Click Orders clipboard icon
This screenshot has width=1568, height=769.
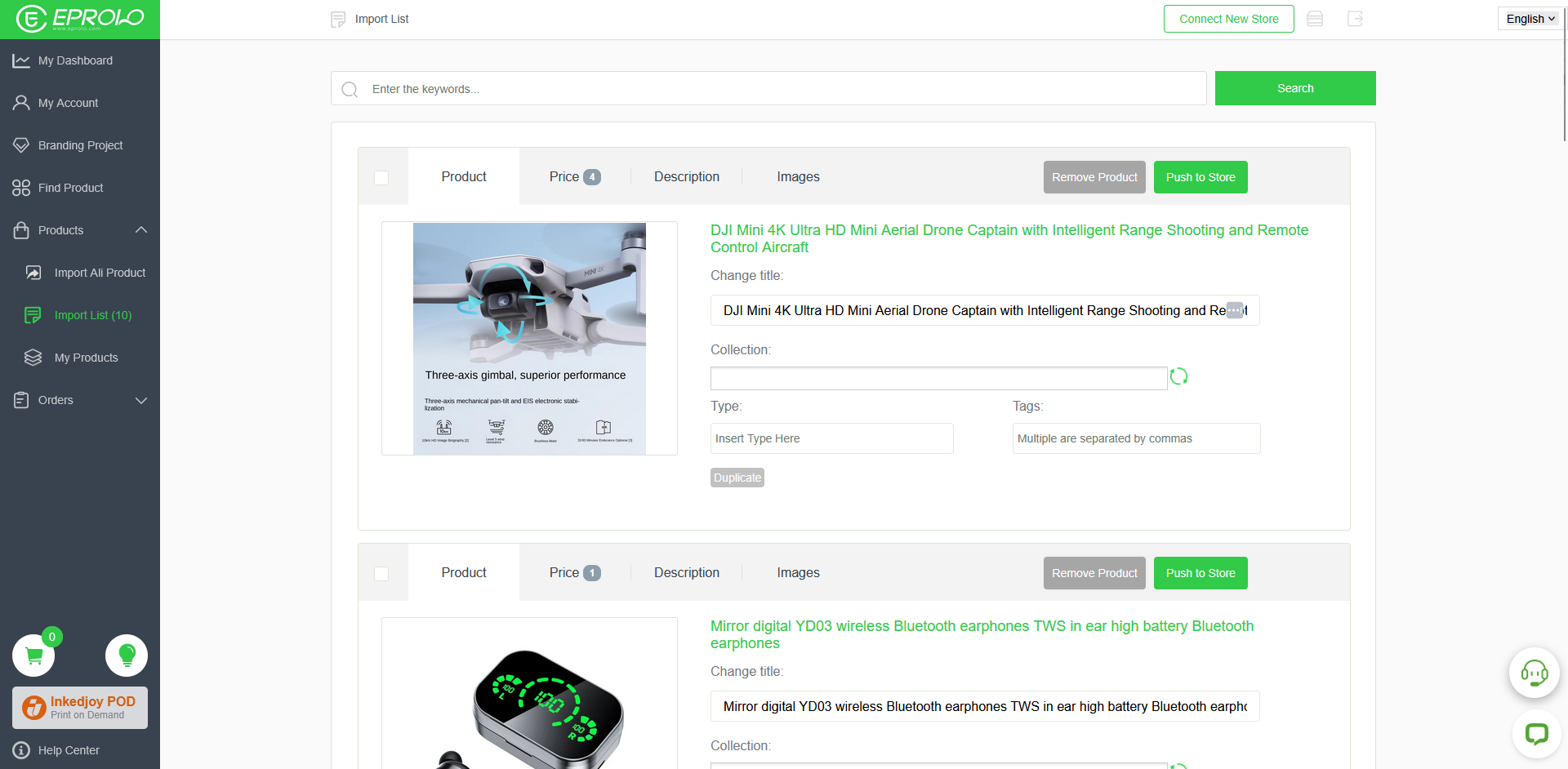(21, 400)
